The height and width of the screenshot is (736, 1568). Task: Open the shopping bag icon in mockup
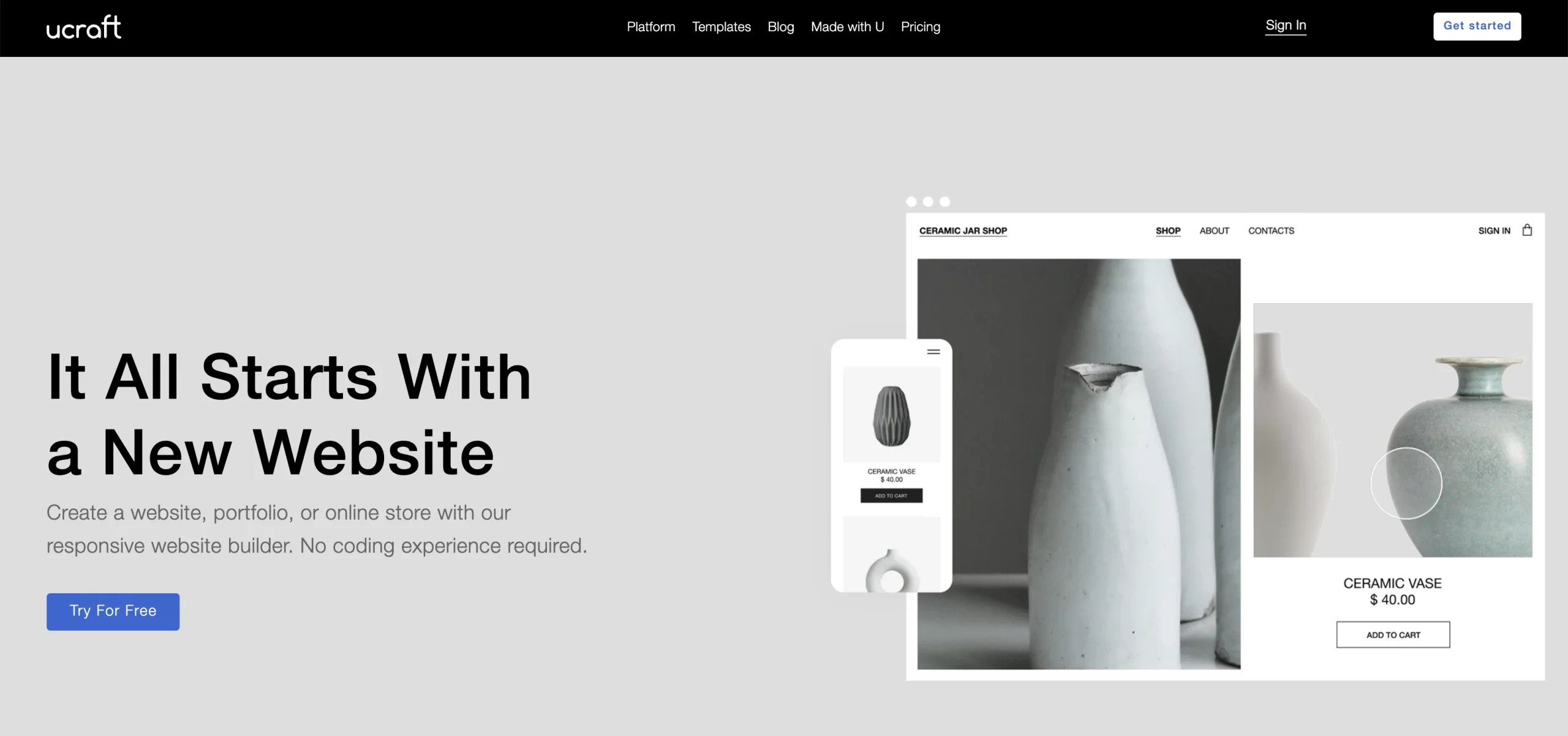click(x=1527, y=230)
